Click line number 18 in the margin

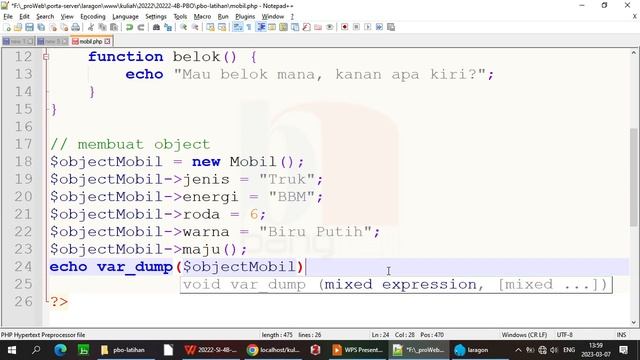point(23,162)
